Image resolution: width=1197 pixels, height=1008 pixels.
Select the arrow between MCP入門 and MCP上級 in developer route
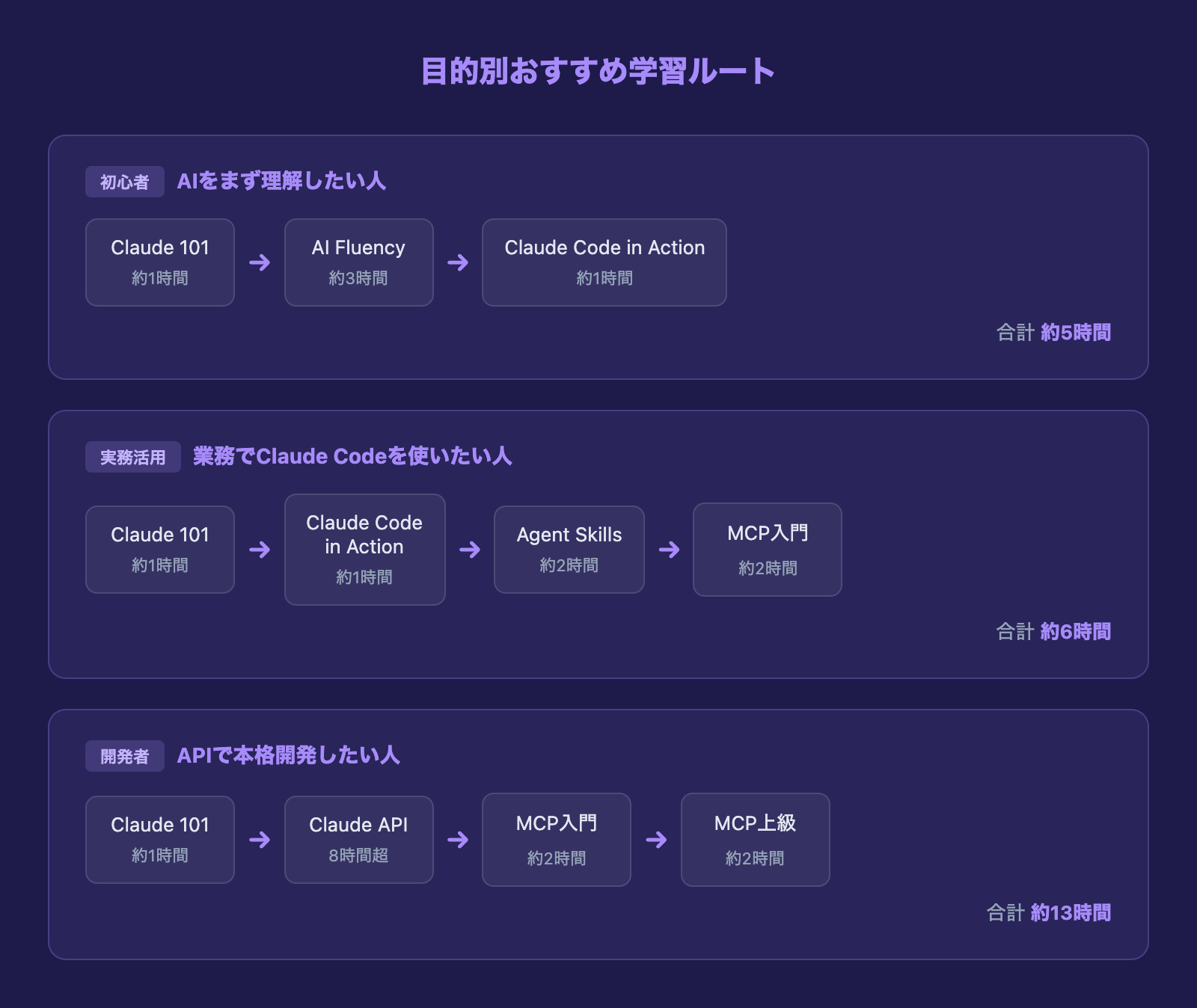pos(656,839)
